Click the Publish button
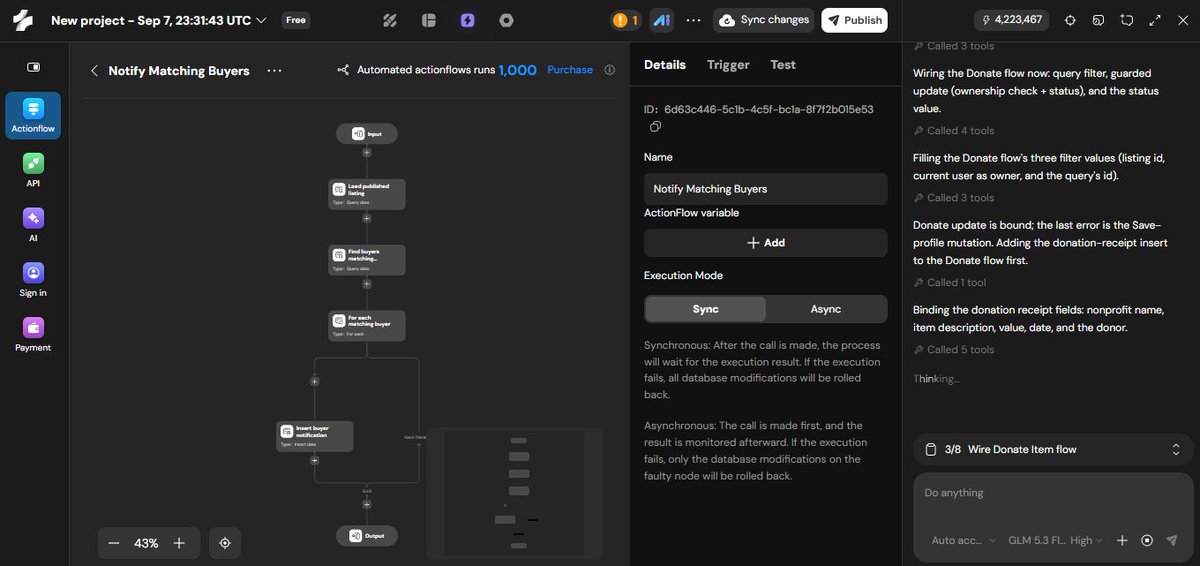Image resolution: width=1200 pixels, height=566 pixels. (x=855, y=20)
